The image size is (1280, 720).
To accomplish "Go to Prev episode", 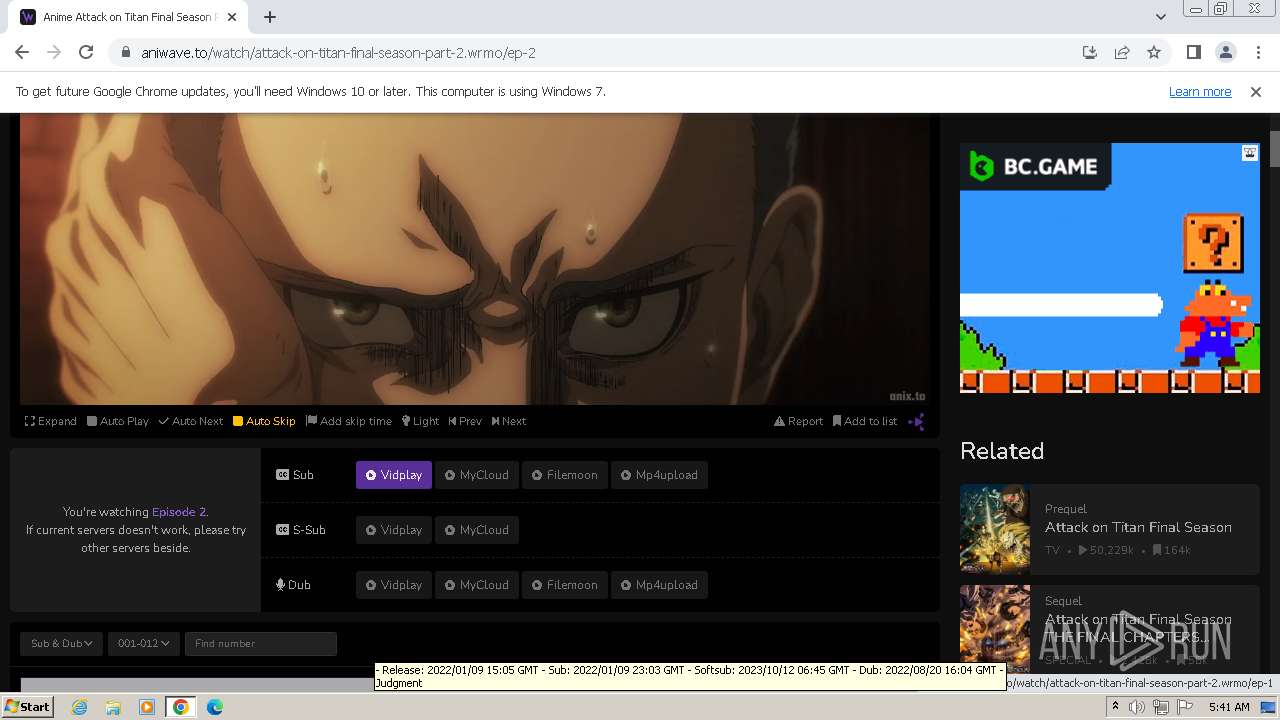I will point(465,421).
